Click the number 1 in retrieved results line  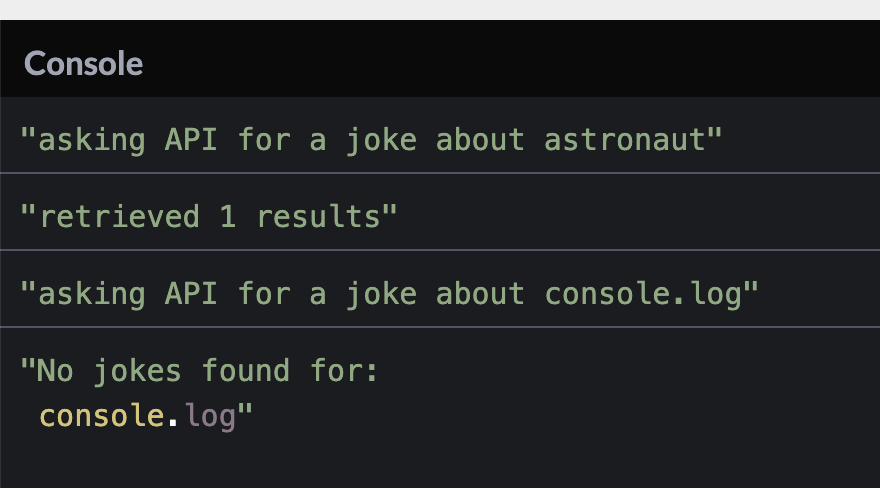(x=228, y=215)
